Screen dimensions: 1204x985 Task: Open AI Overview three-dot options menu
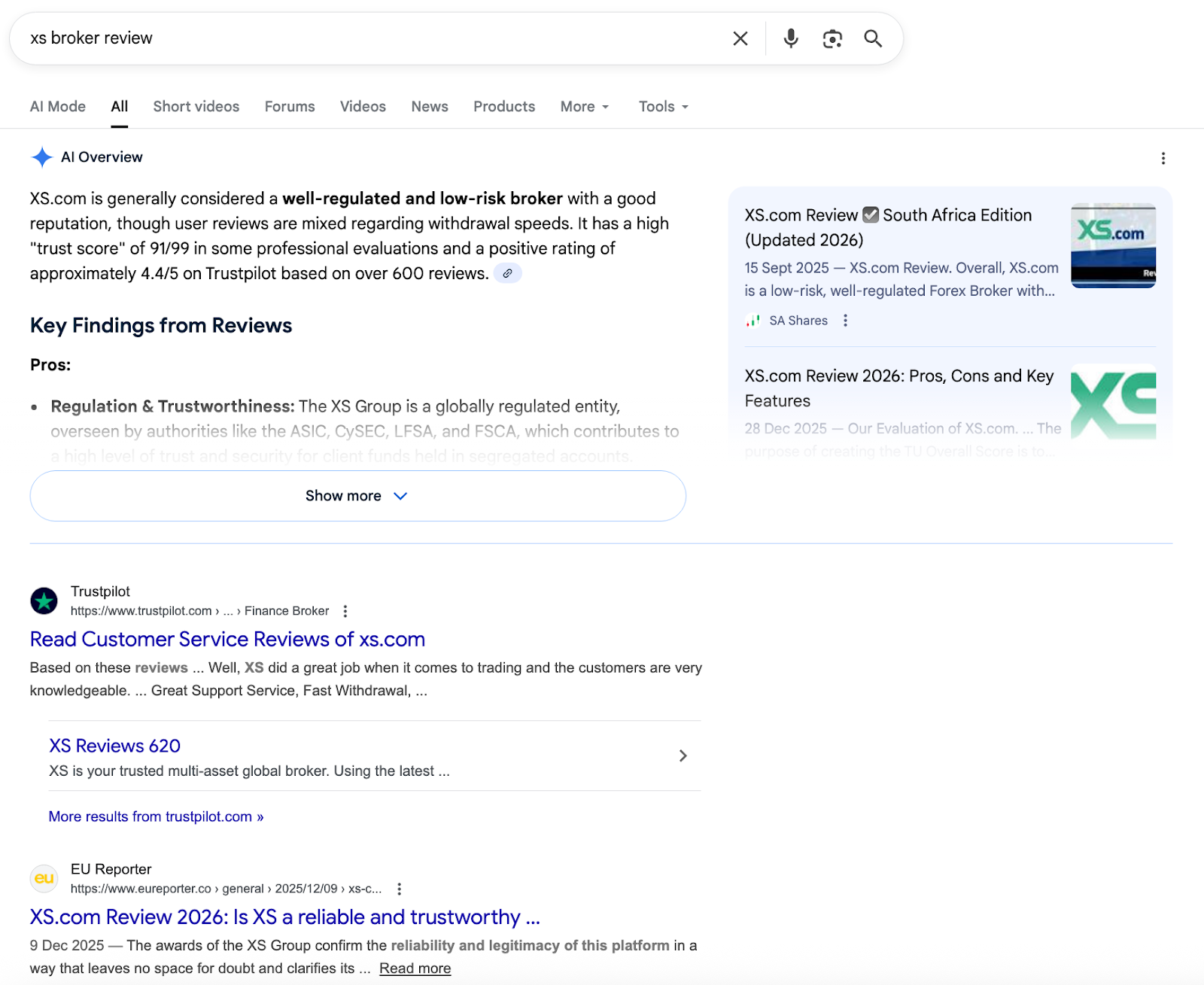(x=1163, y=158)
